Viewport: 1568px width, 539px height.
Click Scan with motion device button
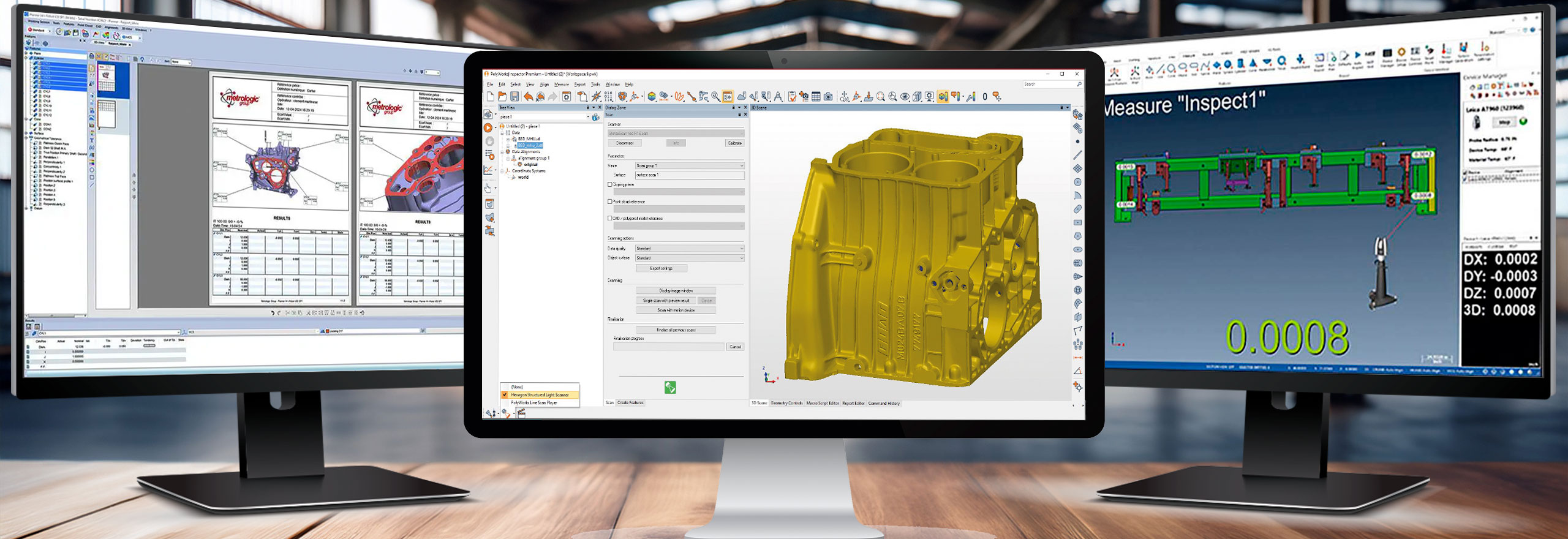coord(676,310)
